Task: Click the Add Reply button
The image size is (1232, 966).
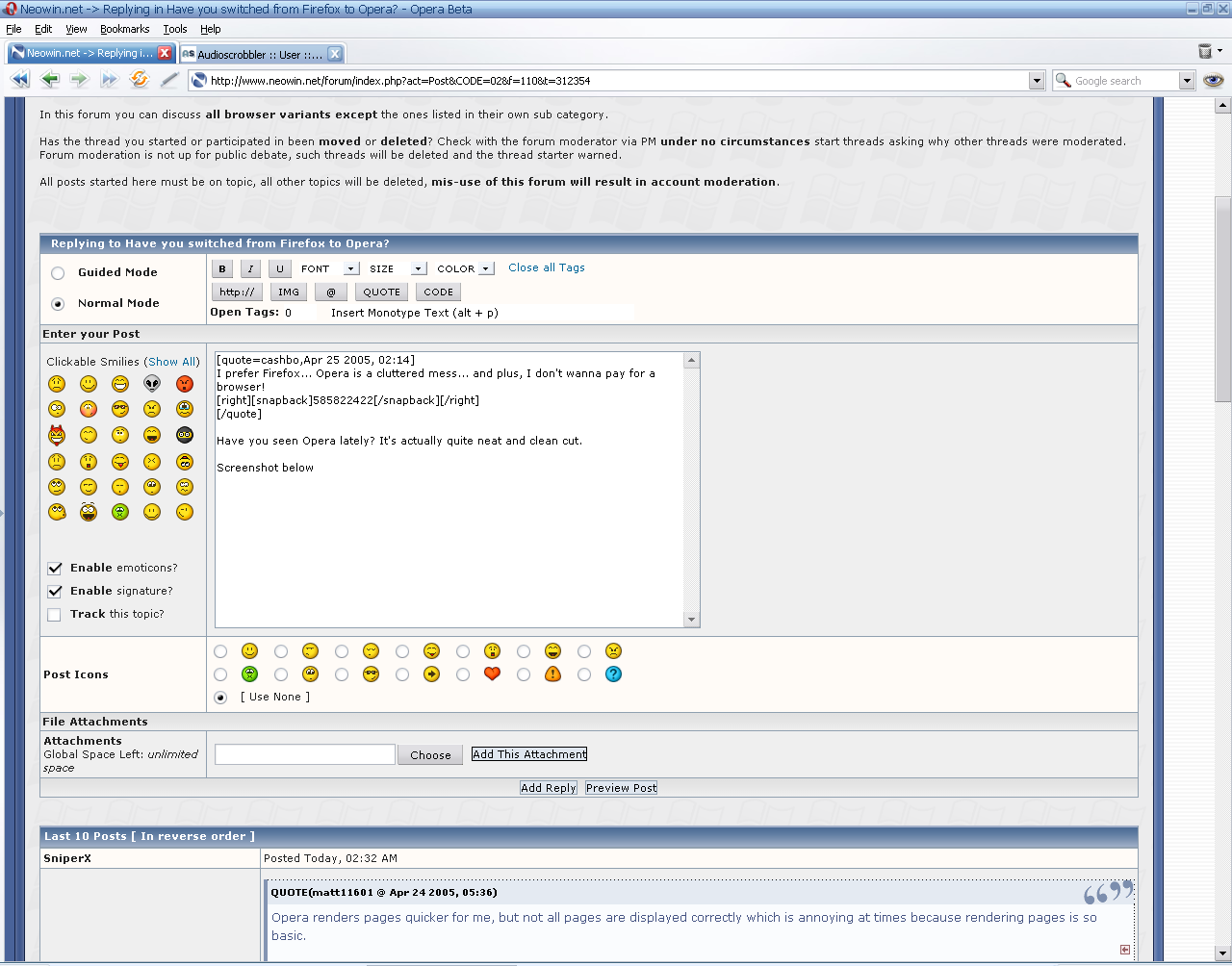Action: (549, 788)
